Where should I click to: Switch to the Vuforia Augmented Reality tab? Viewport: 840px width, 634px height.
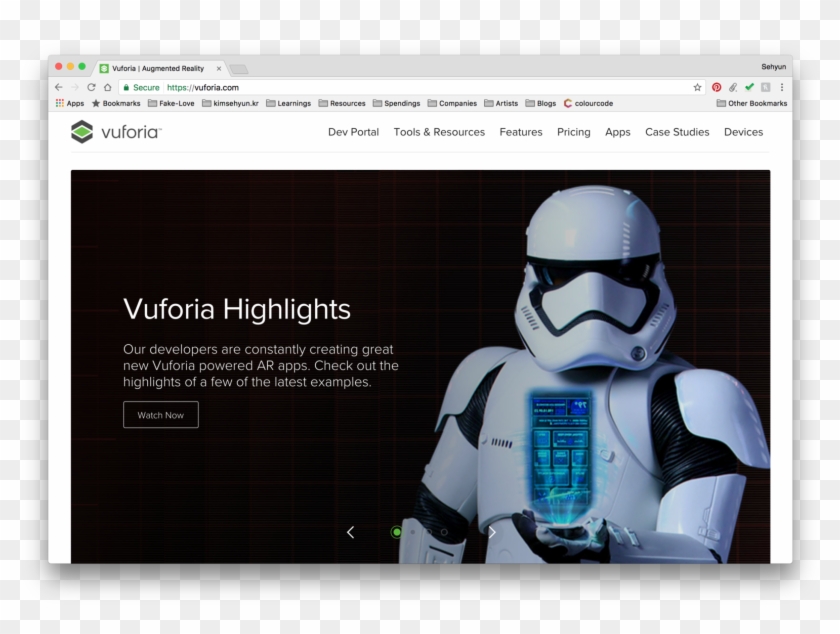point(158,68)
